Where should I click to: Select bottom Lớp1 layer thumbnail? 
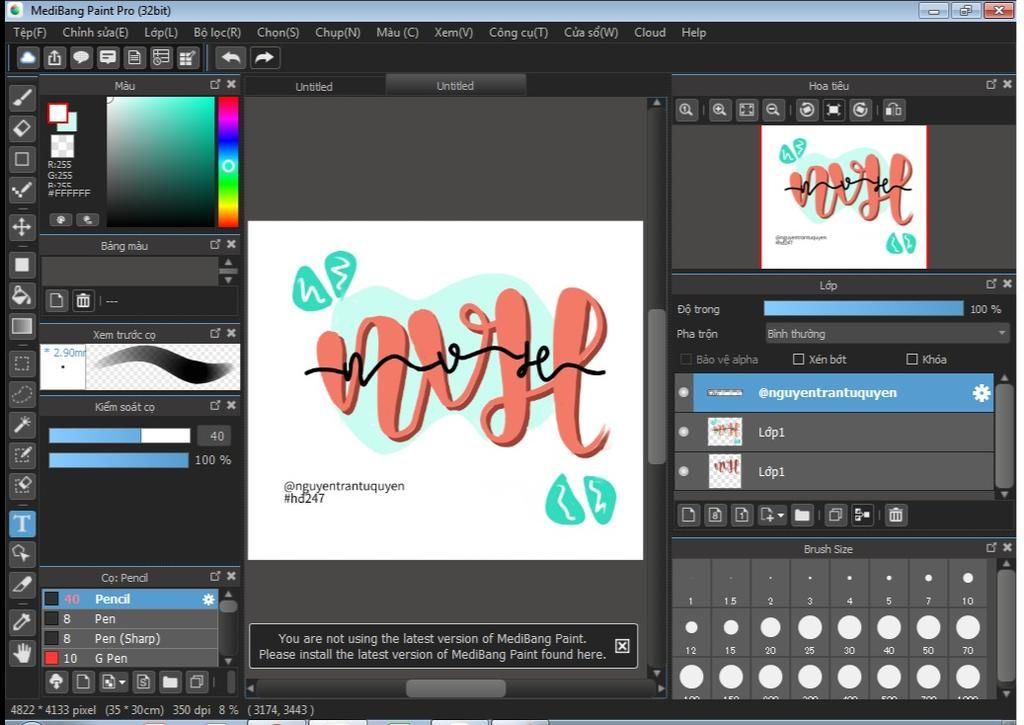click(725, 472)
